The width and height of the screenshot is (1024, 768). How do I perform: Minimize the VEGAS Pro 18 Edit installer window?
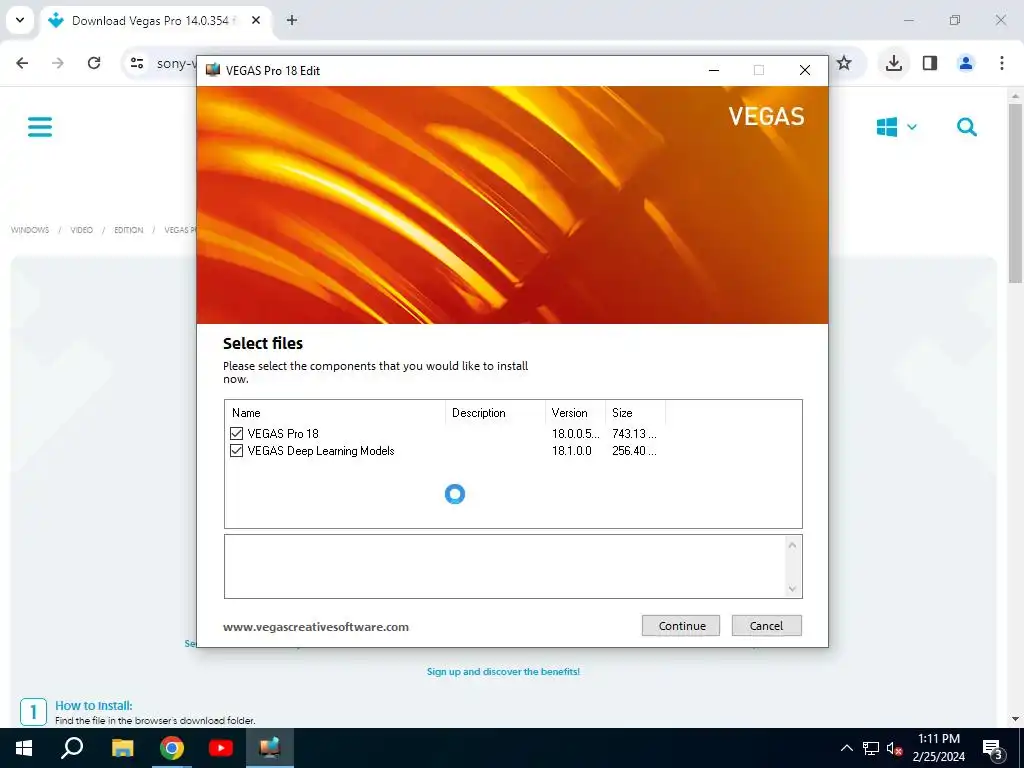pos(714,70)
